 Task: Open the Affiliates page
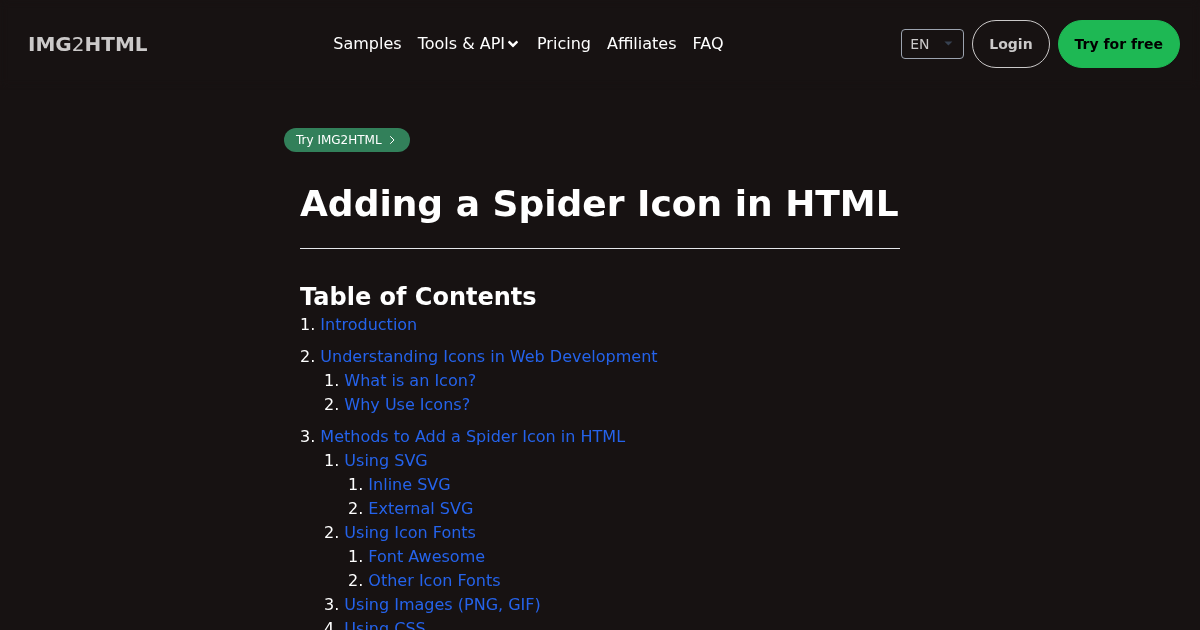641,44
